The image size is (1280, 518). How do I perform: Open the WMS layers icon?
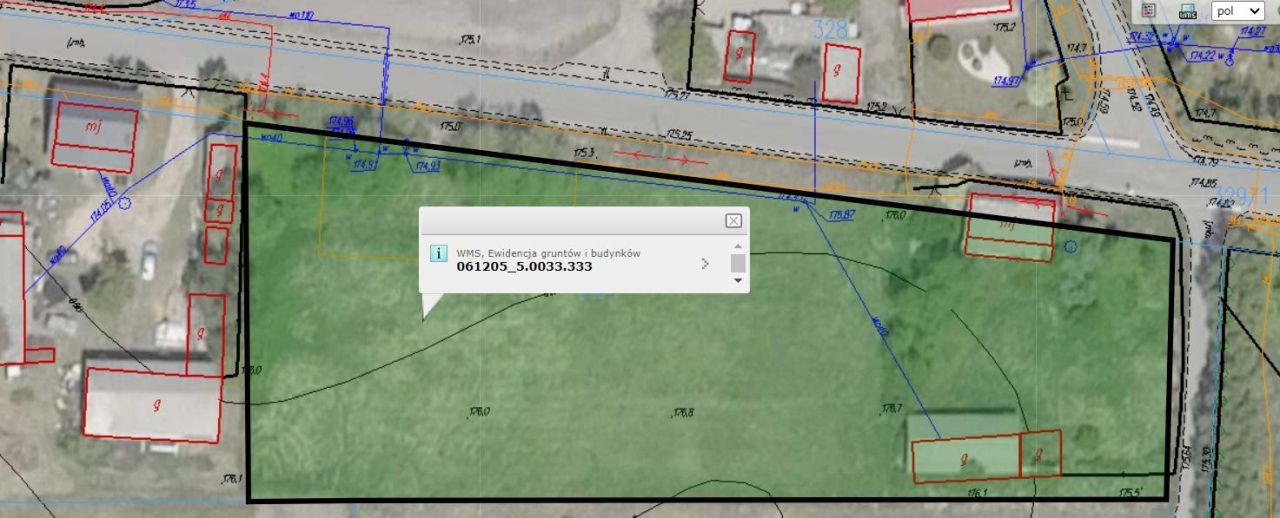point(1188,11)
